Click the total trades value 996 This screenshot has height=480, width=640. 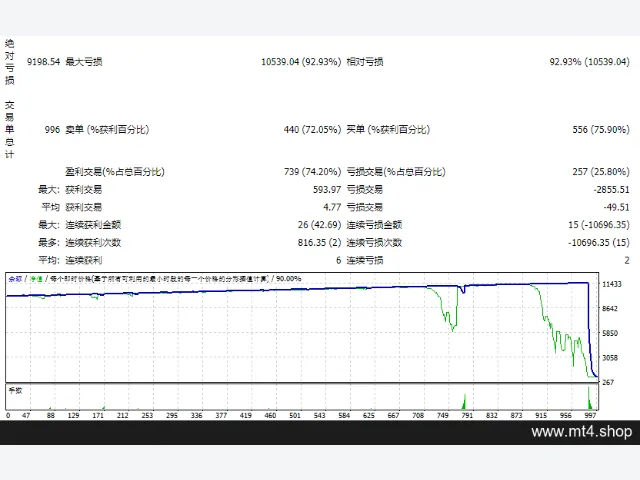(x=52, y=129)
